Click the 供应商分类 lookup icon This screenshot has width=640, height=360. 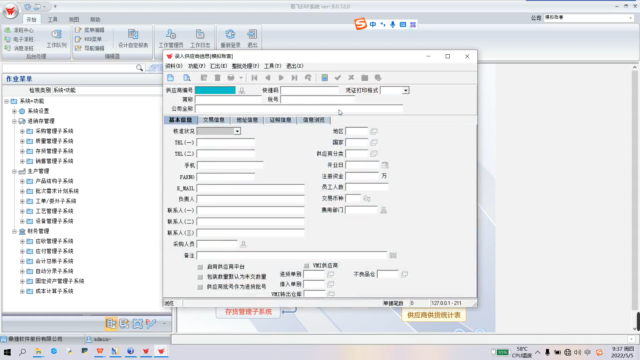click(x=373, y=153)
